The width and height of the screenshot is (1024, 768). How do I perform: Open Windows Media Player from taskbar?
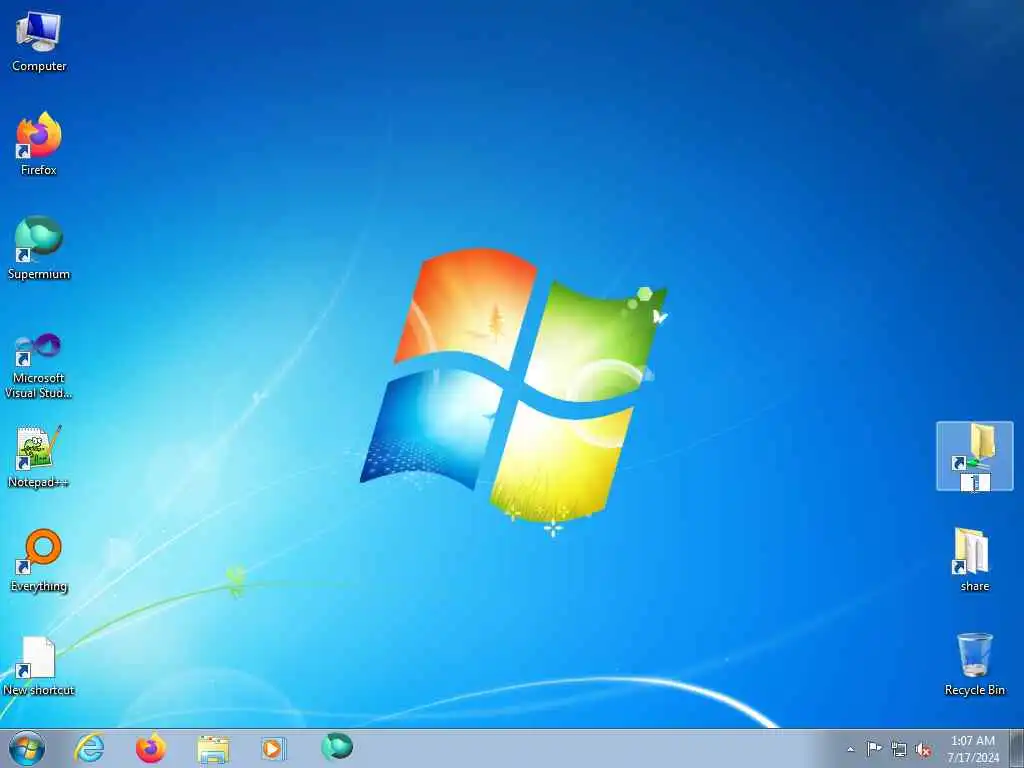click(274, 748)
